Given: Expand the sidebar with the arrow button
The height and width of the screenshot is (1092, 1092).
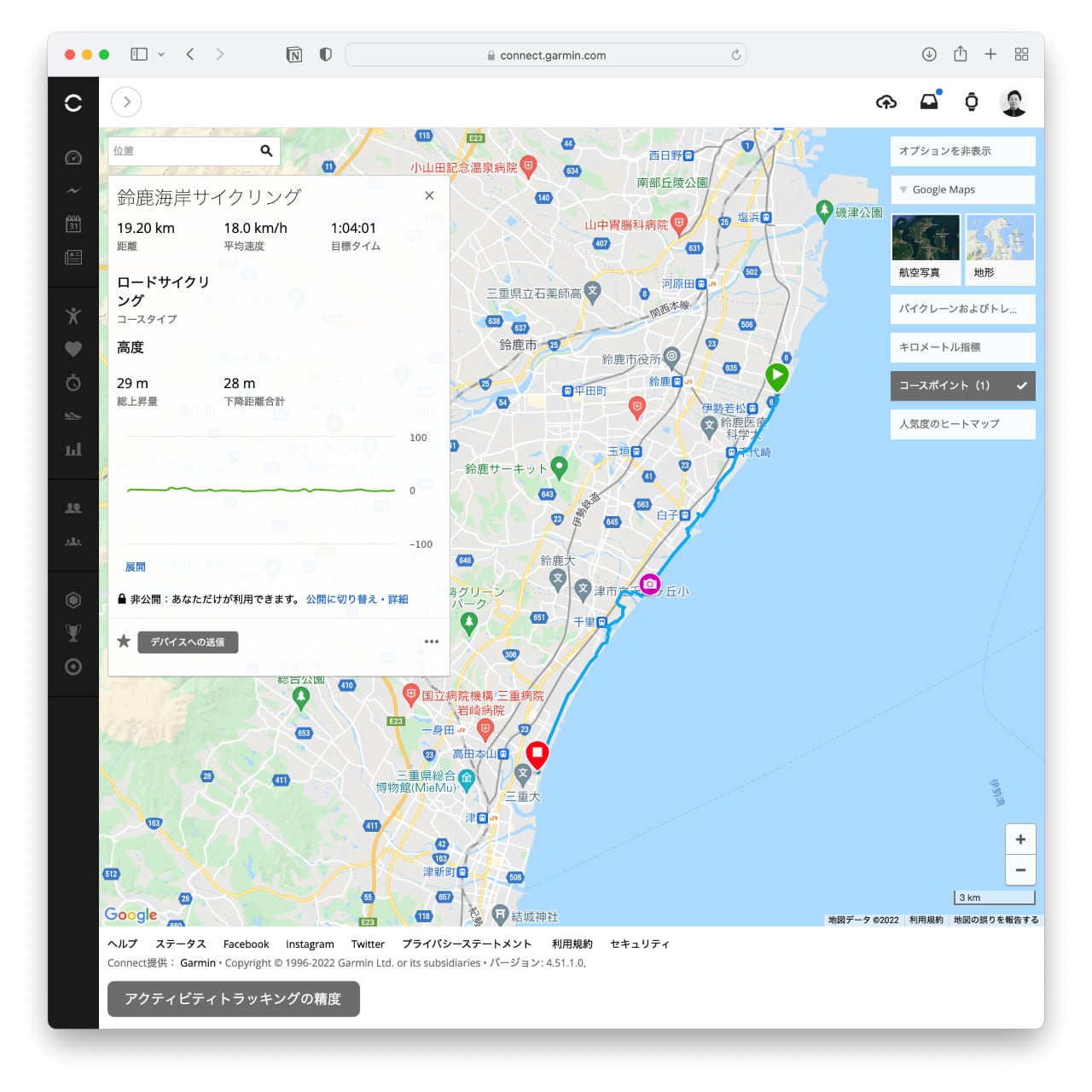Looking at the screenshot, I should pos(126,102).
